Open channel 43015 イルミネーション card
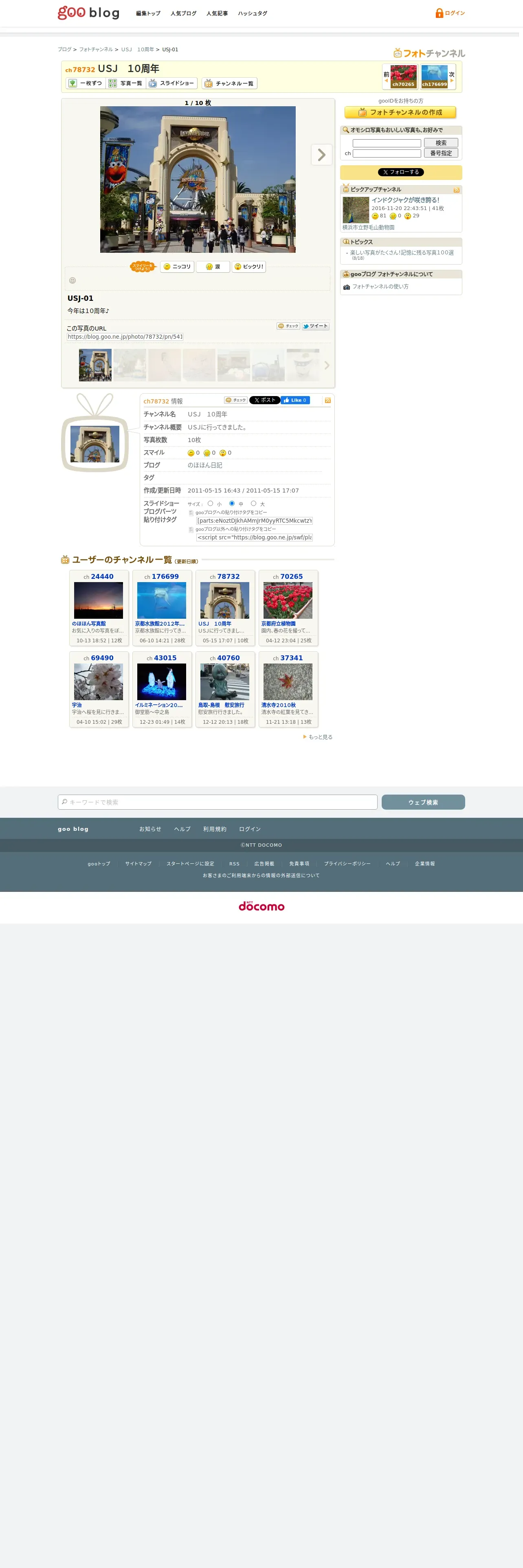This screenshot has width=523, height=1568. coord(162,689)
